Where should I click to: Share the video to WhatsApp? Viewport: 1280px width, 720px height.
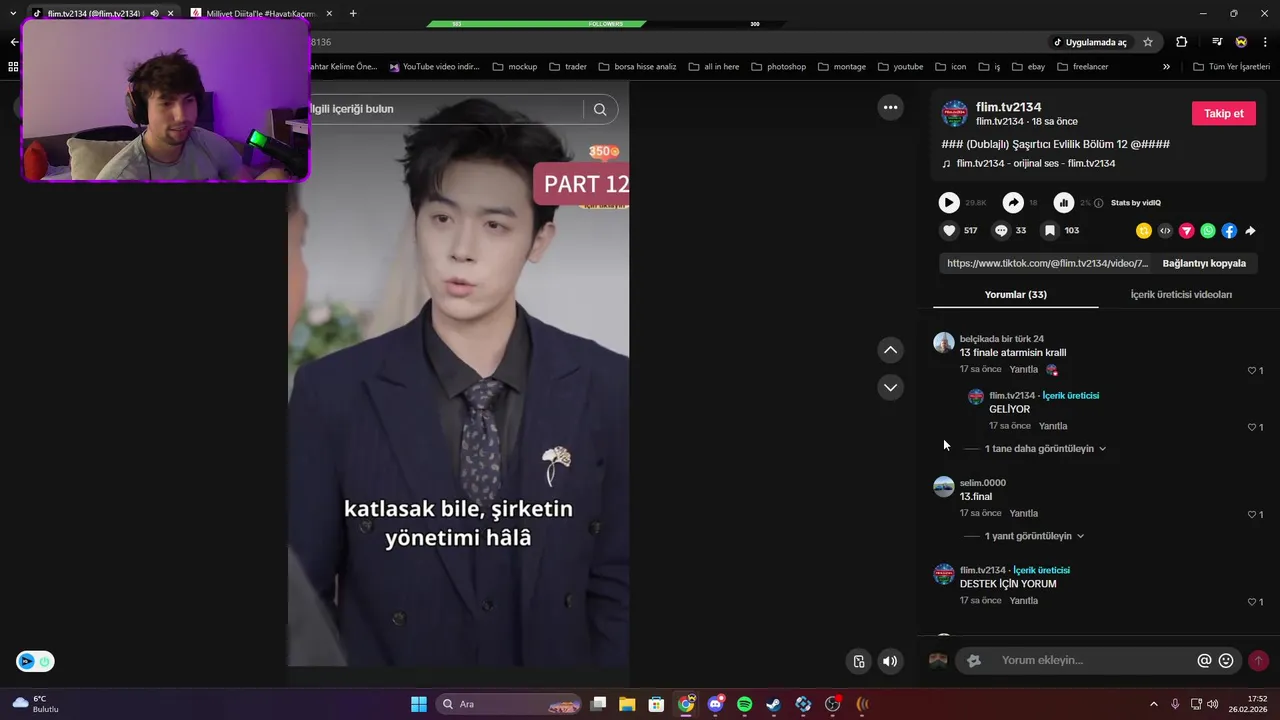pos(1208,231)
